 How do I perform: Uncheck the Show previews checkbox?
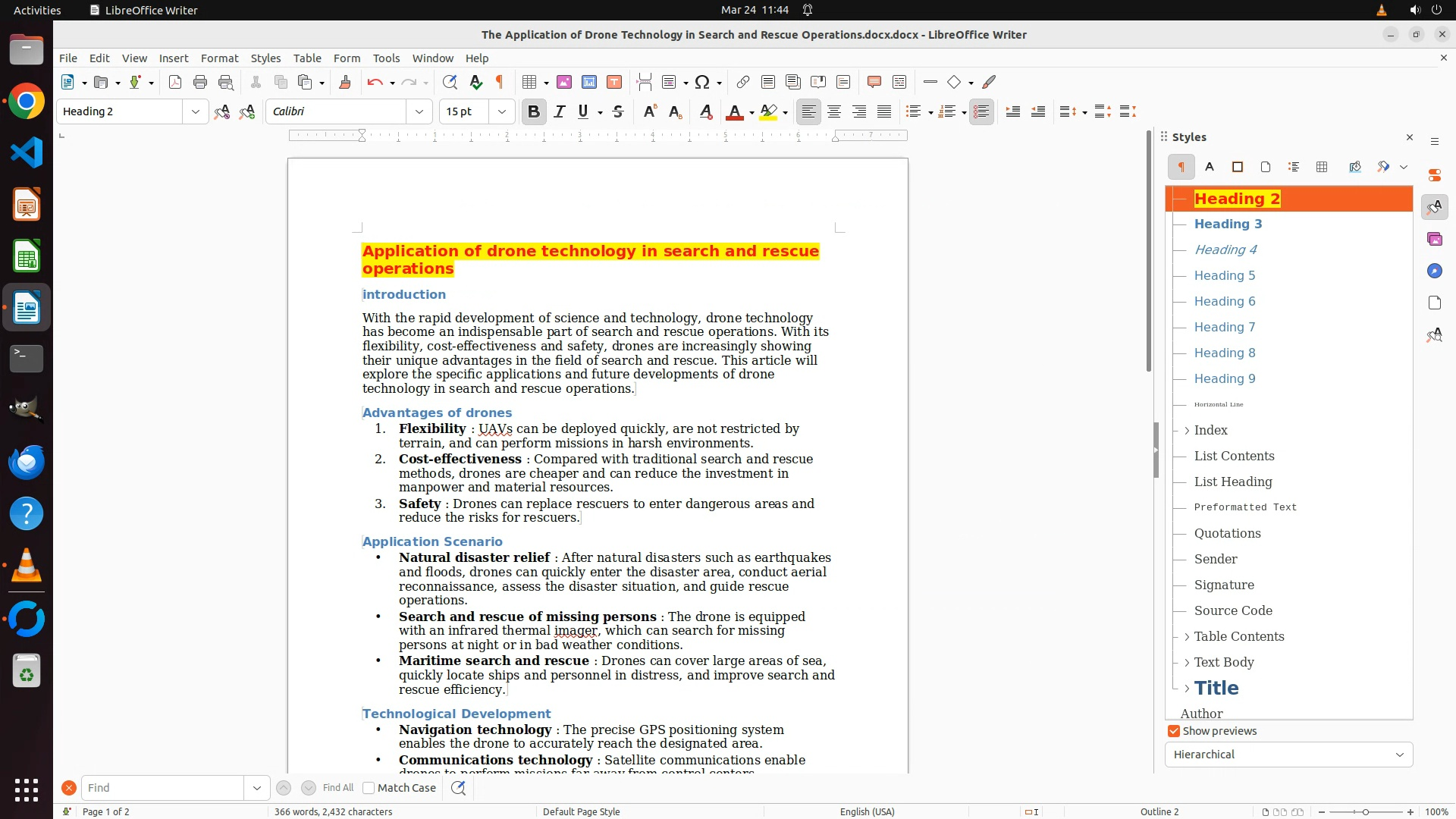click(x=1174, y=731)
